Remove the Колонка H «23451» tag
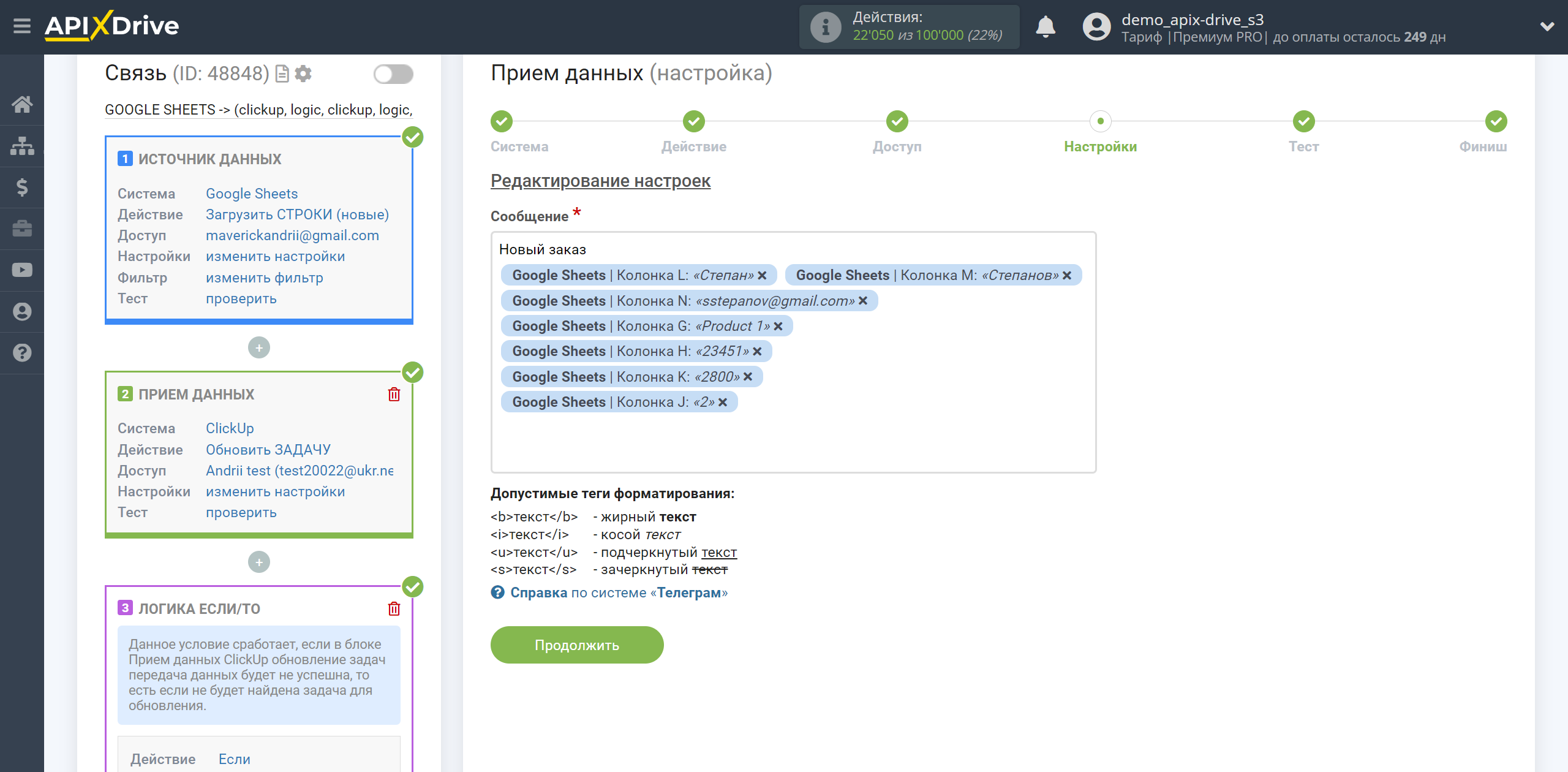This screenshot has height=772, width=1568. click(x=757, y=352)
